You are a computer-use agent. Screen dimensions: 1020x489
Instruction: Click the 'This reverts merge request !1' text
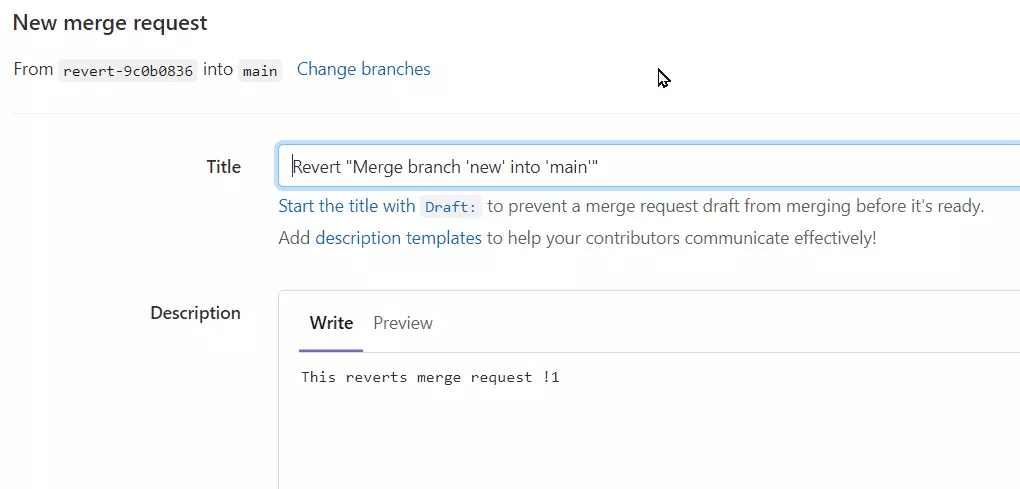[430, 377]
